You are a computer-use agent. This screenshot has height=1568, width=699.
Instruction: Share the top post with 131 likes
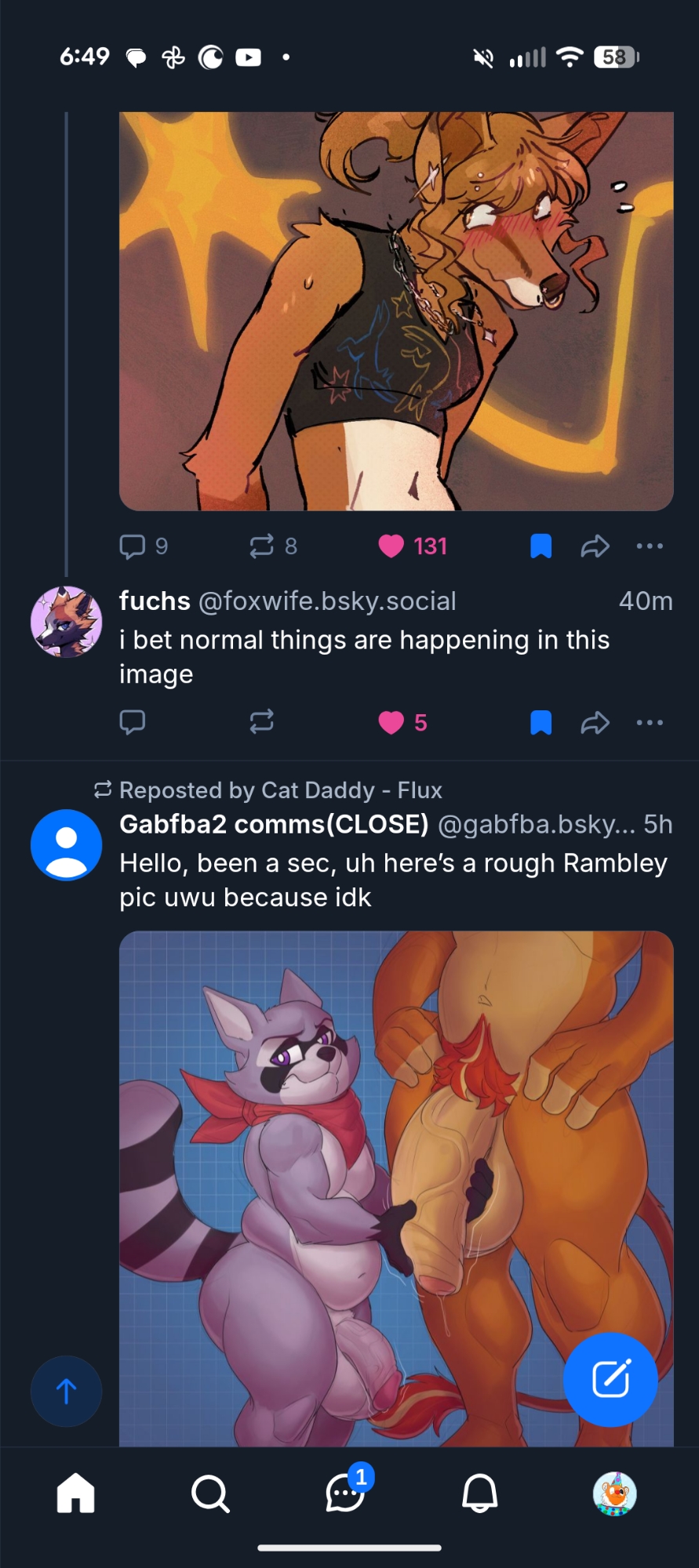pos(595,546)
